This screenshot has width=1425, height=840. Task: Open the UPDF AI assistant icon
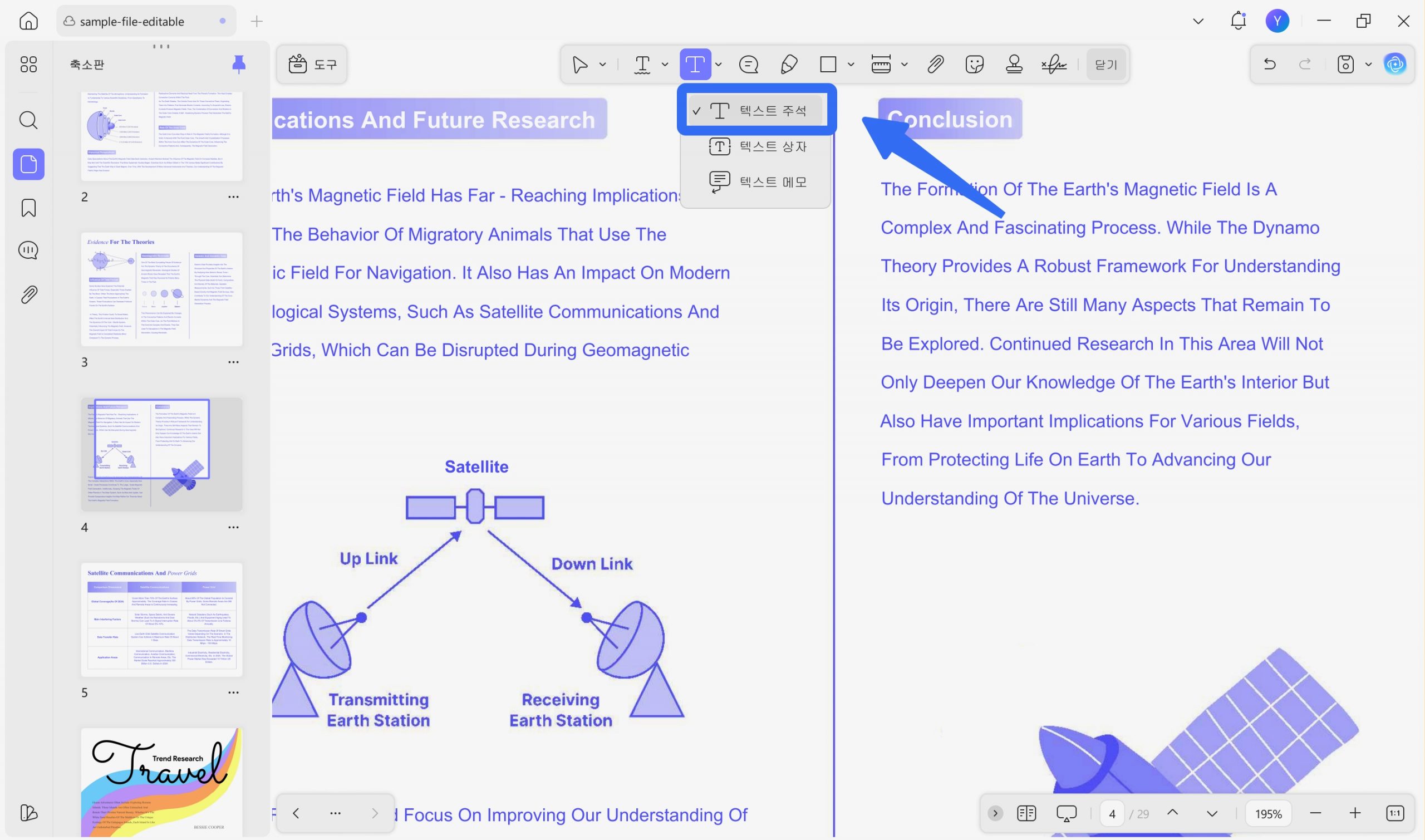(x=1394, y=64)
